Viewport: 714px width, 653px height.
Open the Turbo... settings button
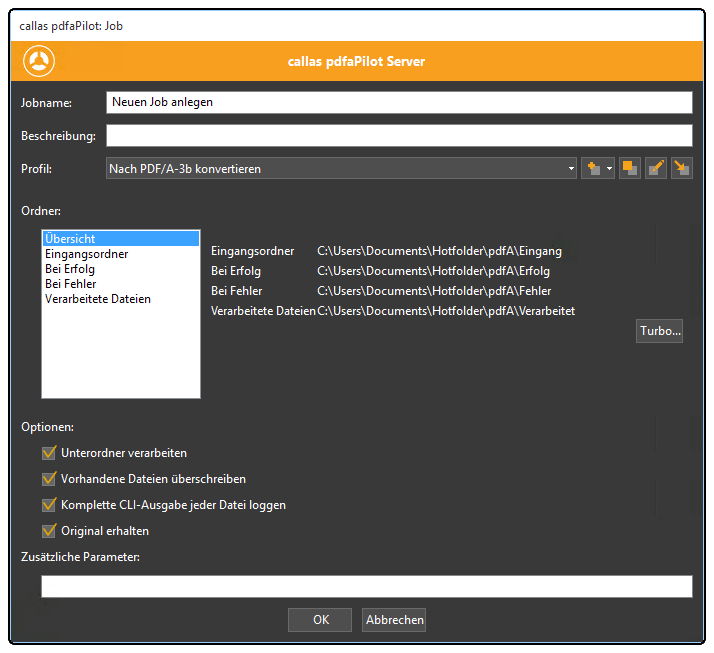click(659, 331)
